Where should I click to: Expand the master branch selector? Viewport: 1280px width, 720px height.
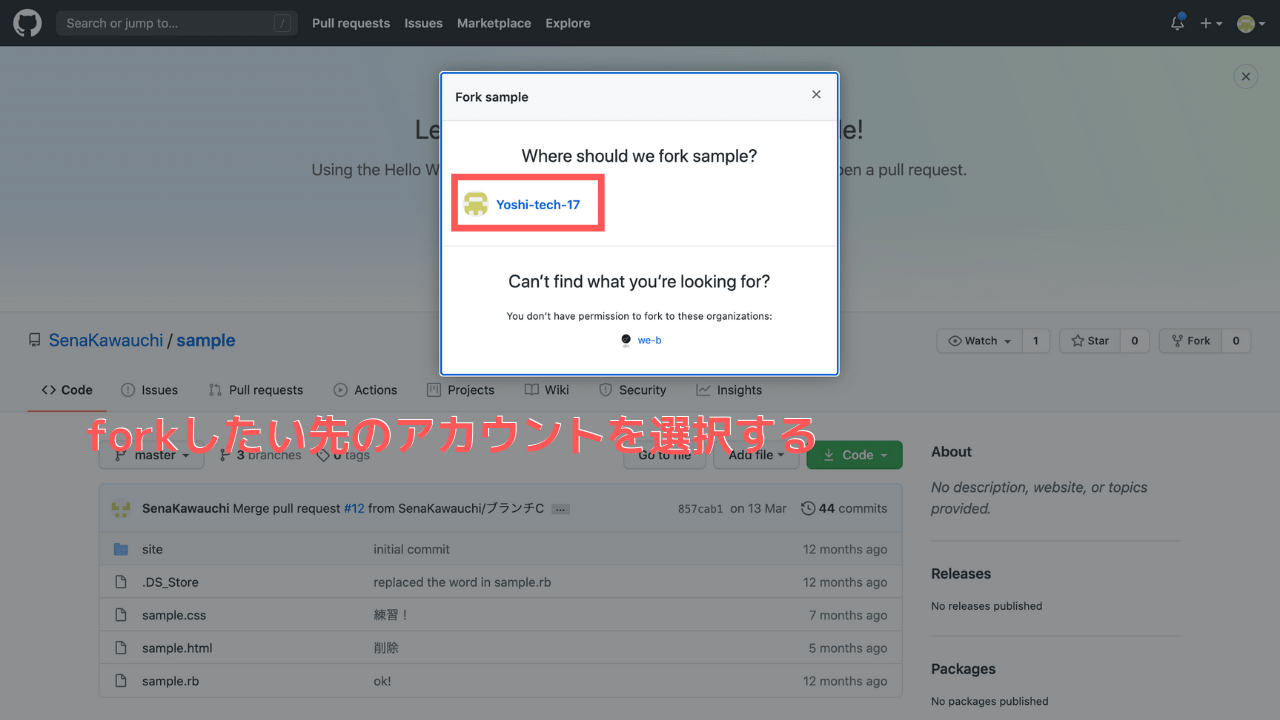pyautogui.click(x=151, y=455)
